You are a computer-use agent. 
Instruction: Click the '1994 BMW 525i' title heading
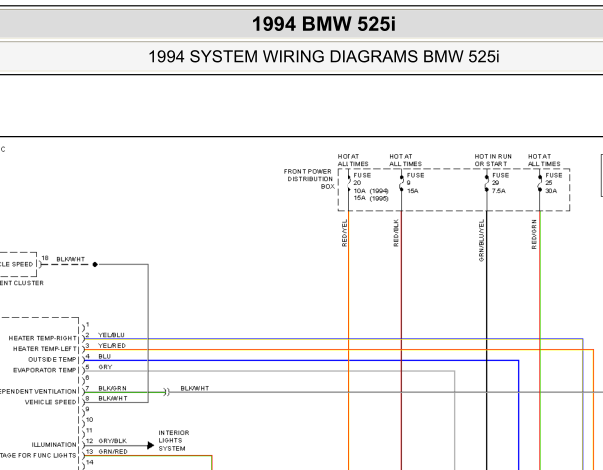pyautogui.click(x=324, y=24)
